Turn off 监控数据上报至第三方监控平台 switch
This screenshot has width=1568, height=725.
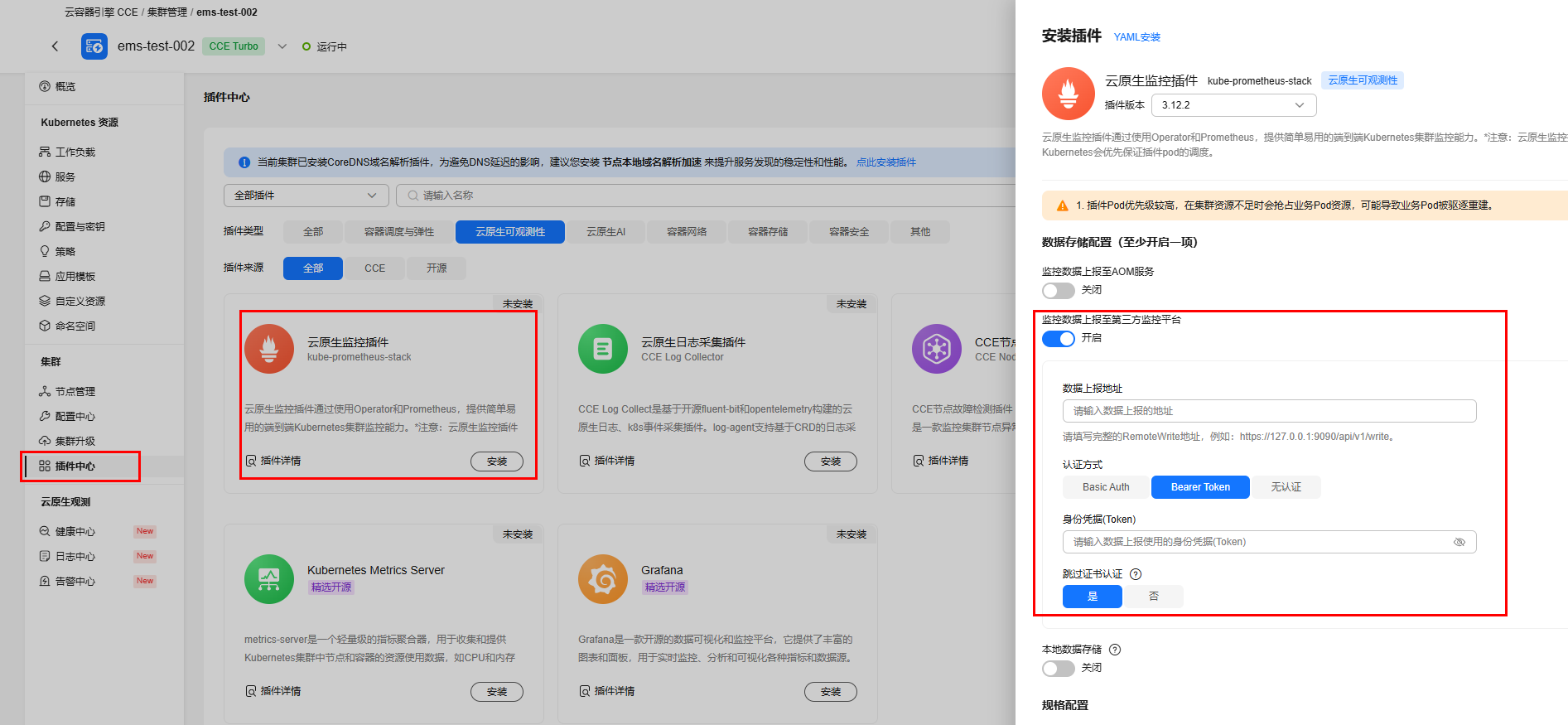(x=1058, y=338)
